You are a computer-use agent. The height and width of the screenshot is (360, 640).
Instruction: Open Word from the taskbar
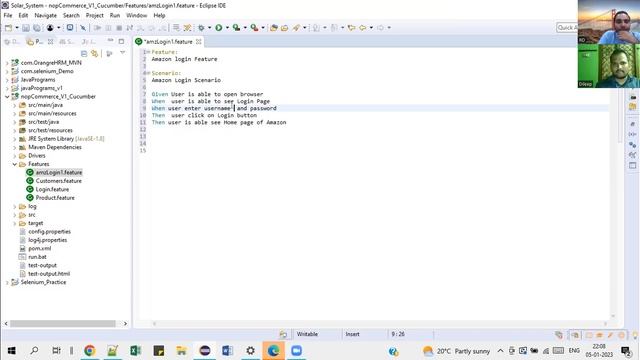[227, 351]
